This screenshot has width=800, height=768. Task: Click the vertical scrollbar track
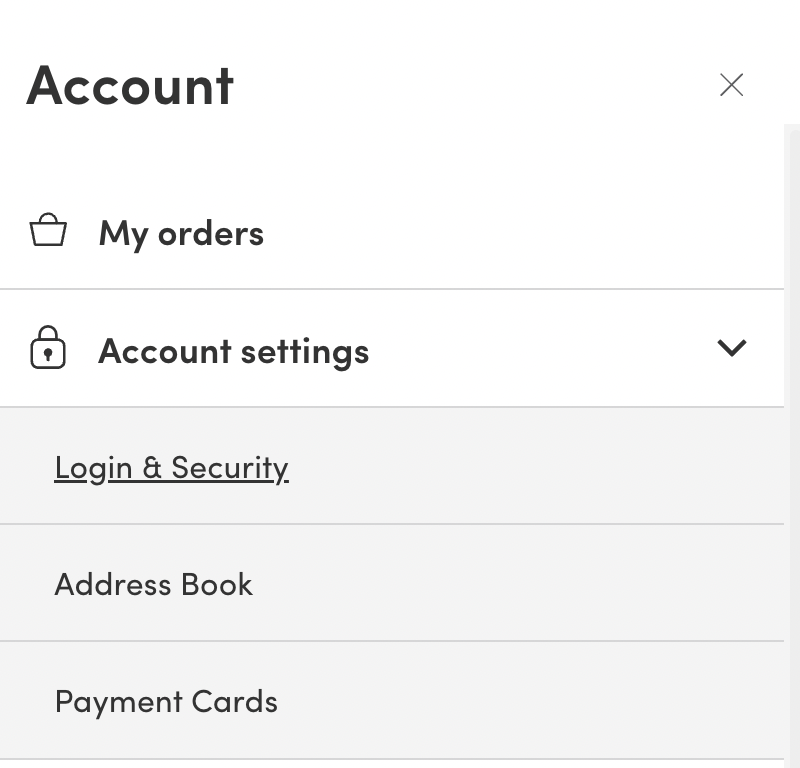pos(792,450)
